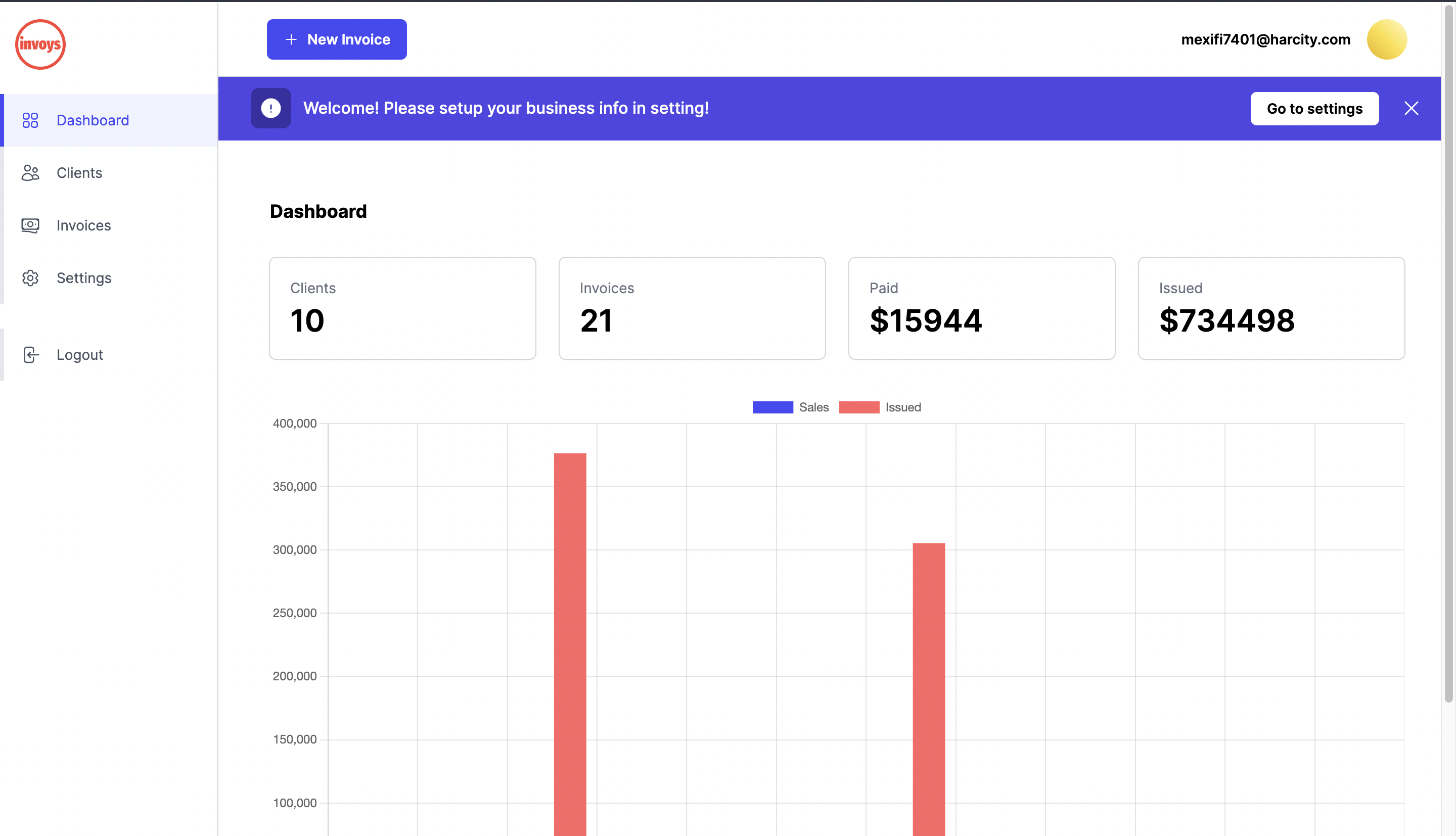Click the Dashboard grid icon
Screen dimensions: 1456x836
[30, 120]
